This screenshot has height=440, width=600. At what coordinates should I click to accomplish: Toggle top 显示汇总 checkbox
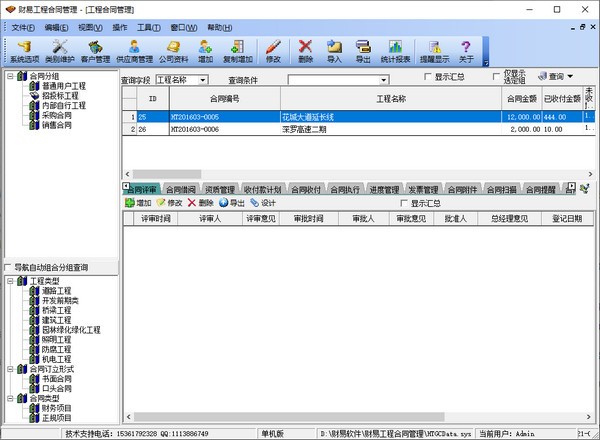pyautogui.click(x=428, y=77)
